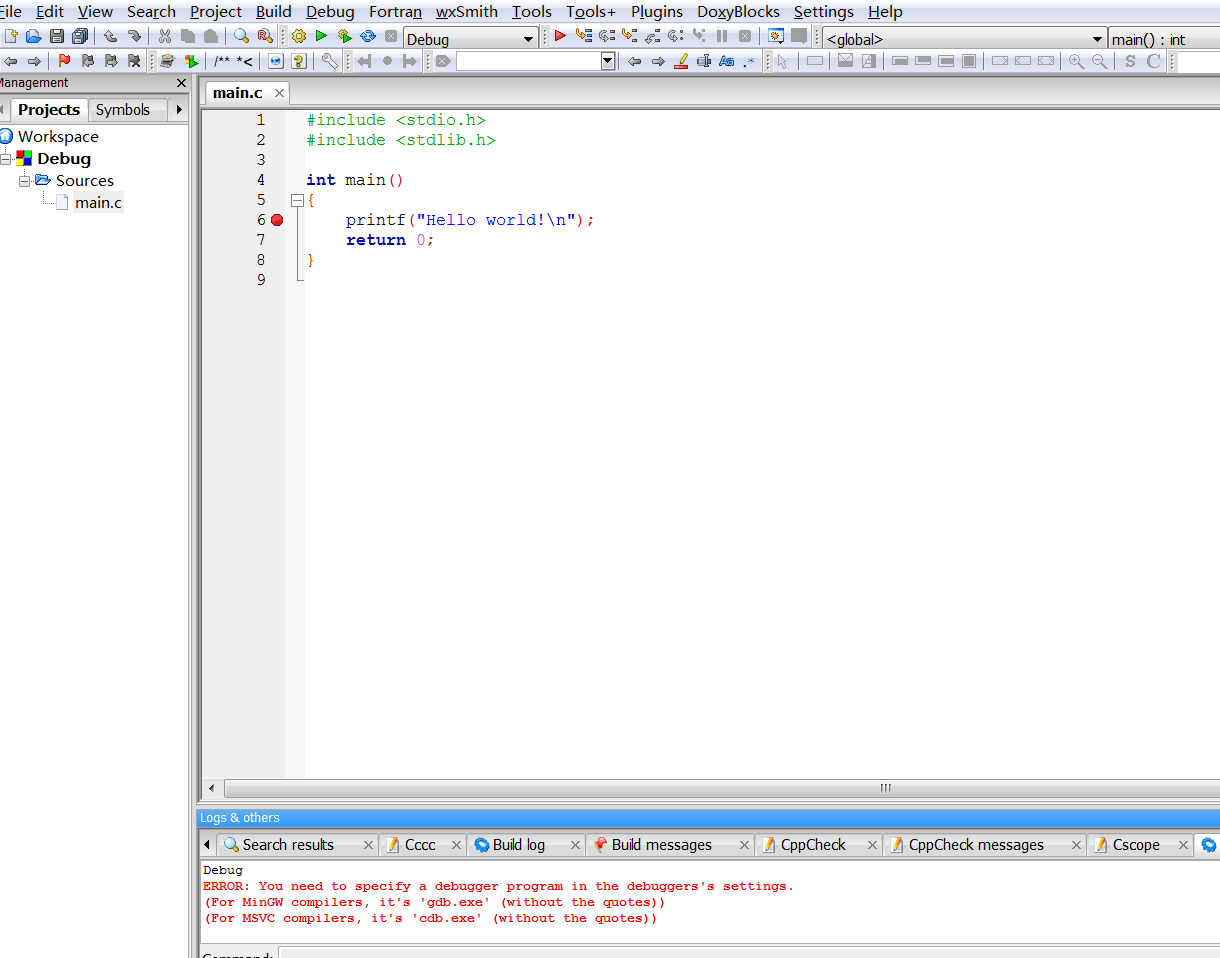Toggle the breakpoint on line 6

coord(277,220)
